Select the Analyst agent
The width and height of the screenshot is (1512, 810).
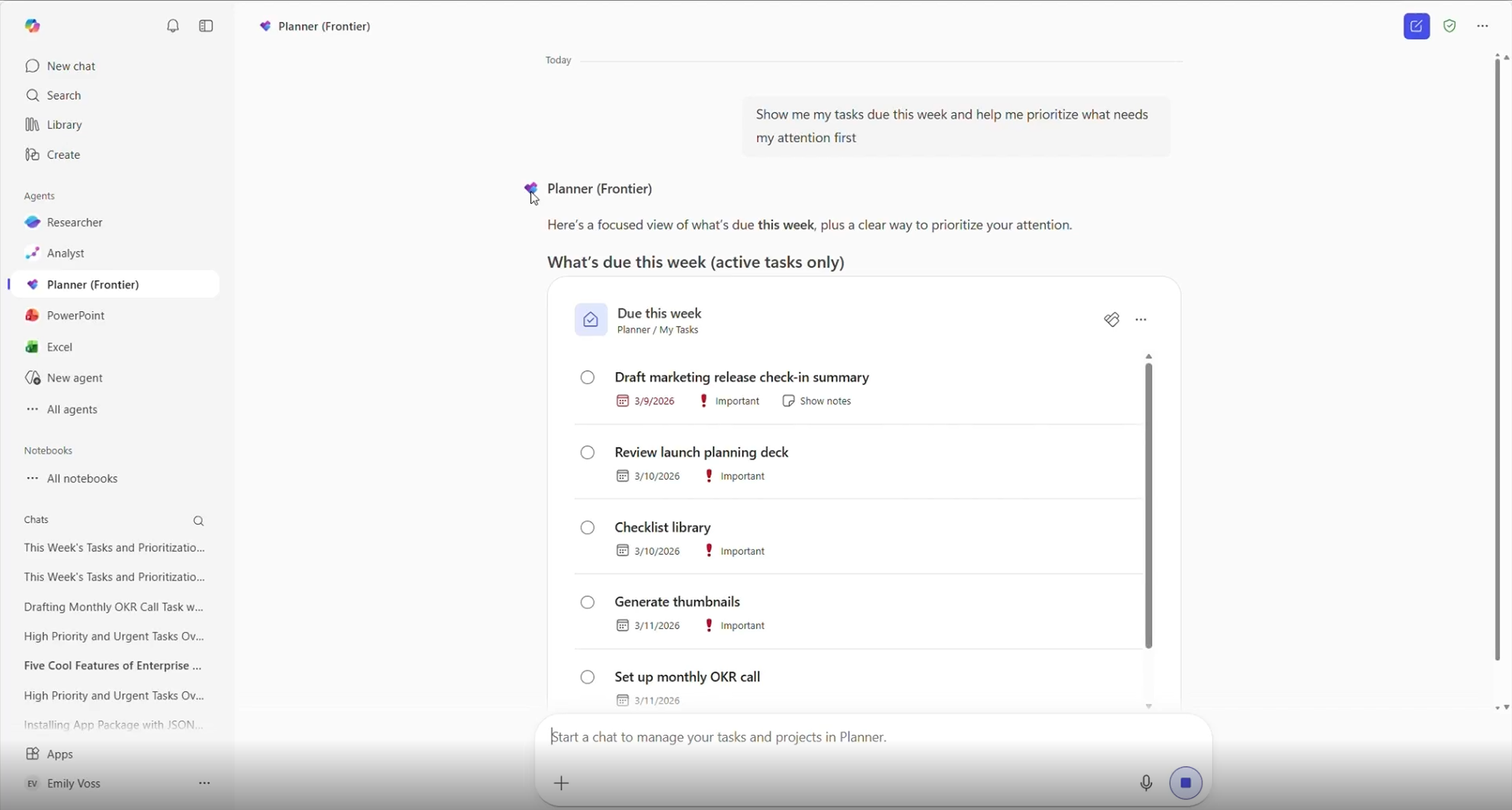54,253
